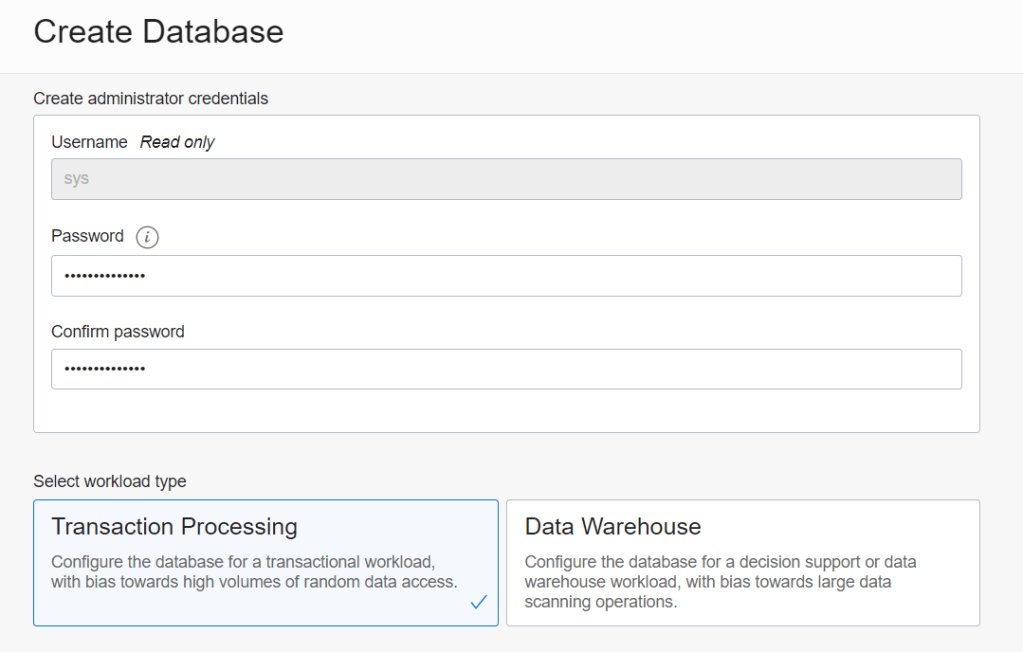This screenshot has height=652, width=1023.
Task: Click the read-only sys username field
Action: point(506,179)
